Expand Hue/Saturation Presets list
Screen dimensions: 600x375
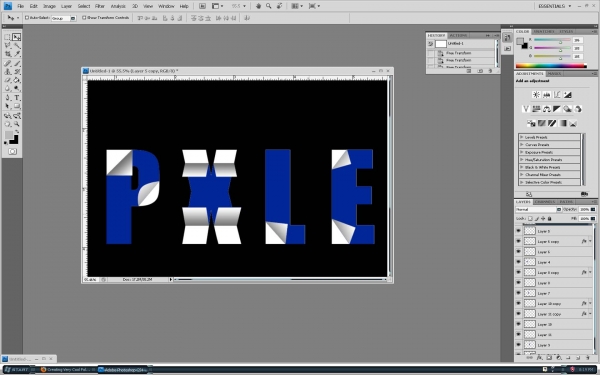point(522,160)
